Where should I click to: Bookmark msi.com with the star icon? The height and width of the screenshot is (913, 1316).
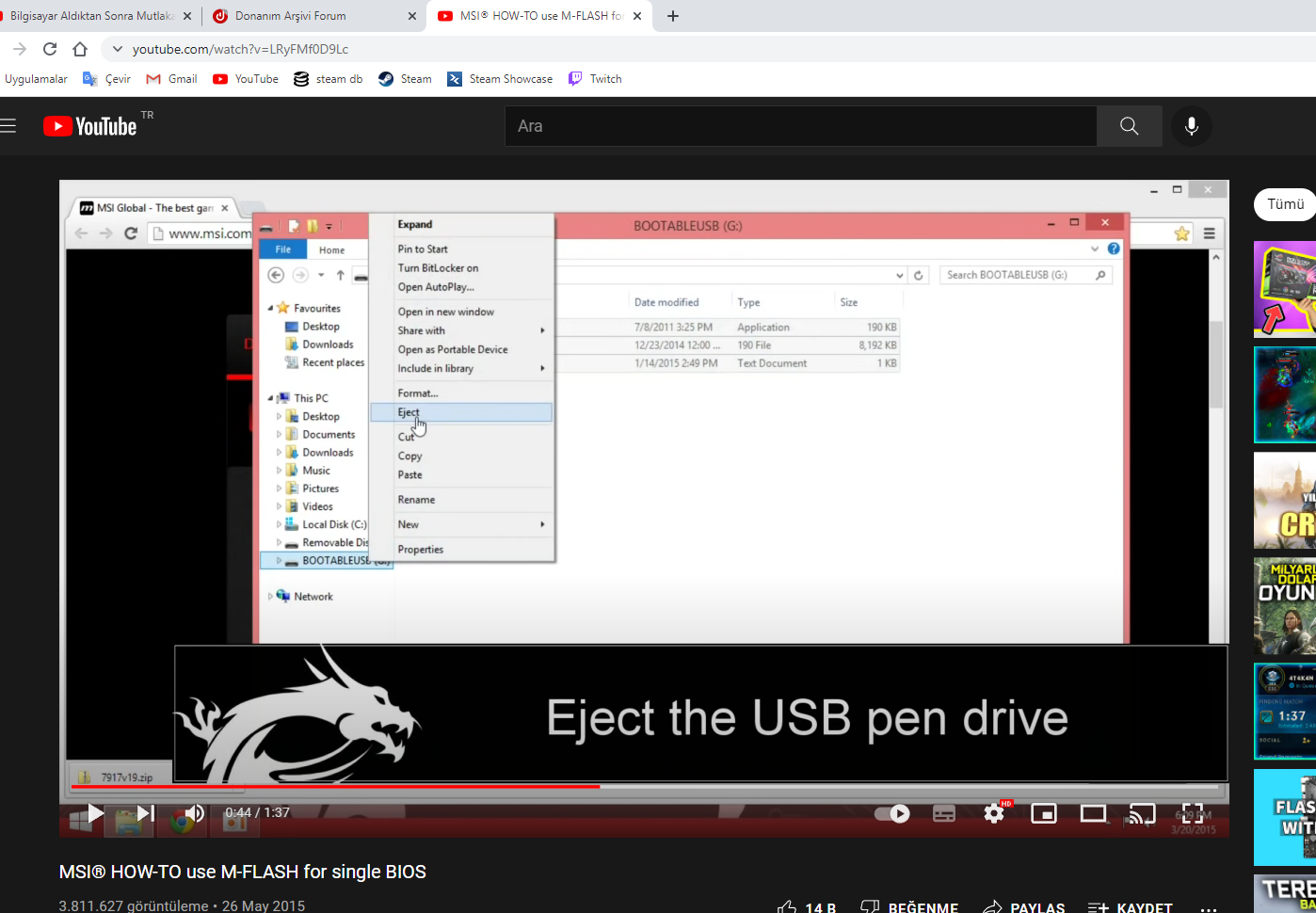click(x=1182, y=233)
